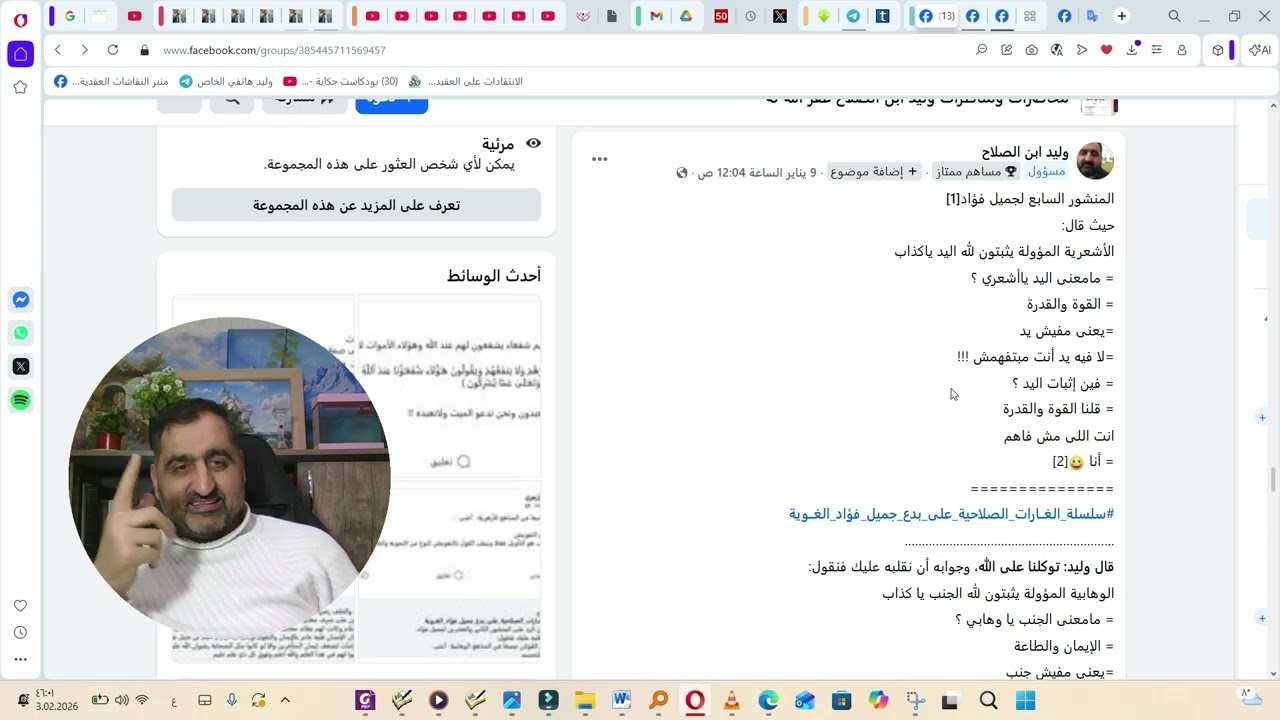
Task: Open the Windows Start button
Action: click(1025, 701)
